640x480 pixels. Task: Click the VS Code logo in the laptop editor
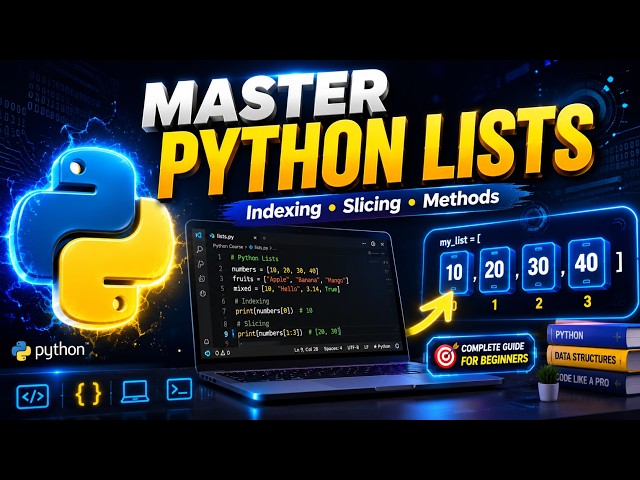click(198, 235)
